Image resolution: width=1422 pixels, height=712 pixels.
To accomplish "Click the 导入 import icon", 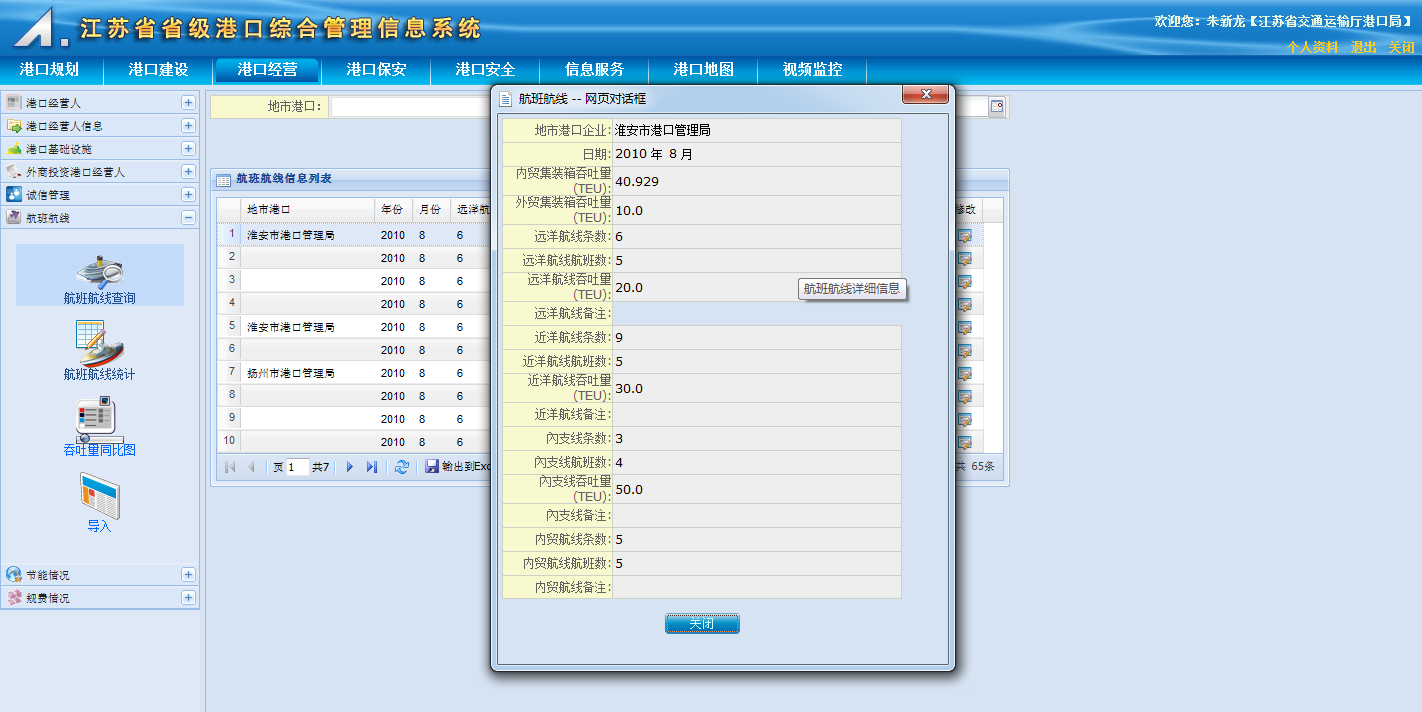I will coord(99,497).
